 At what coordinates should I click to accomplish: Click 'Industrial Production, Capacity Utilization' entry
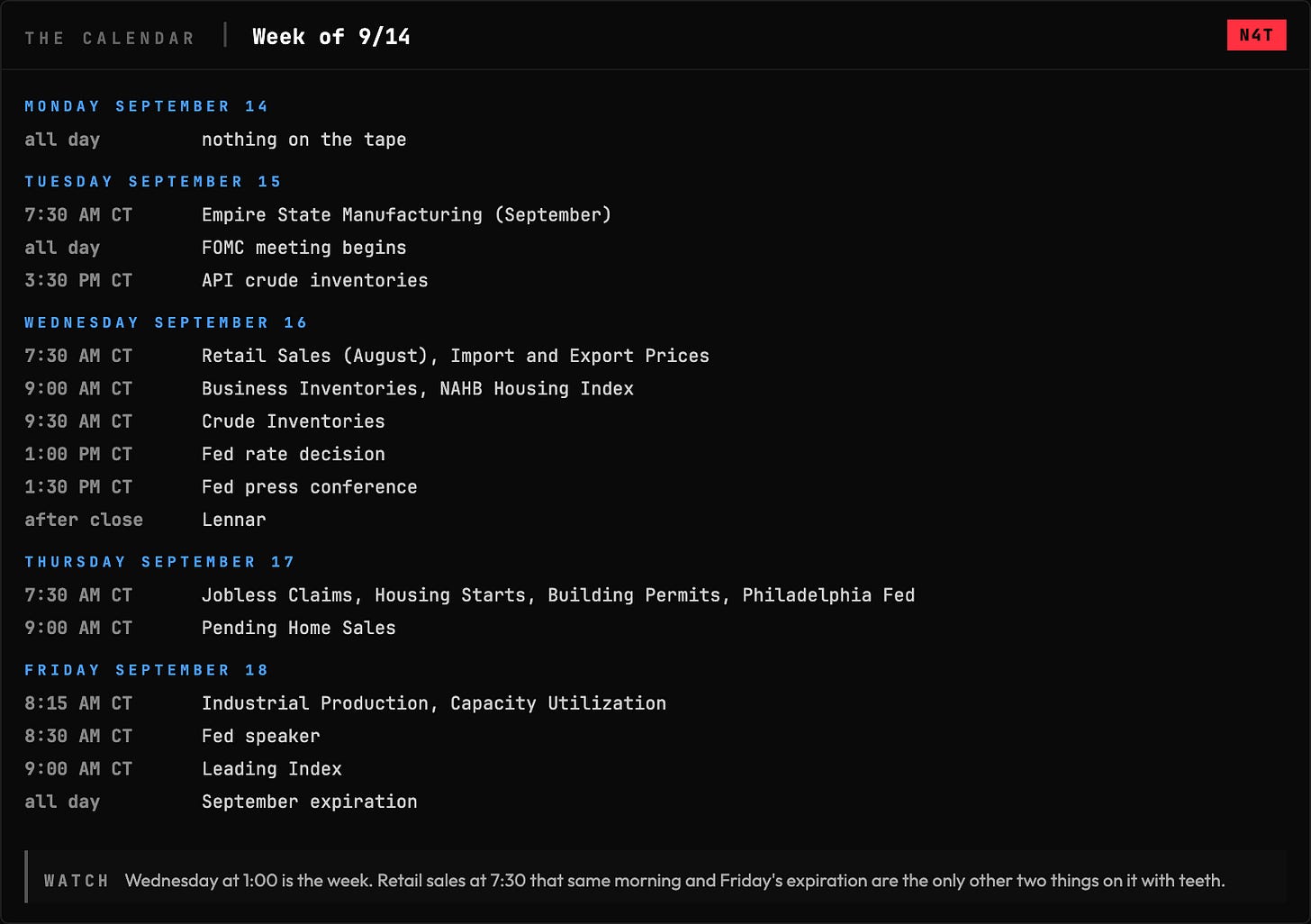(433, 703)
